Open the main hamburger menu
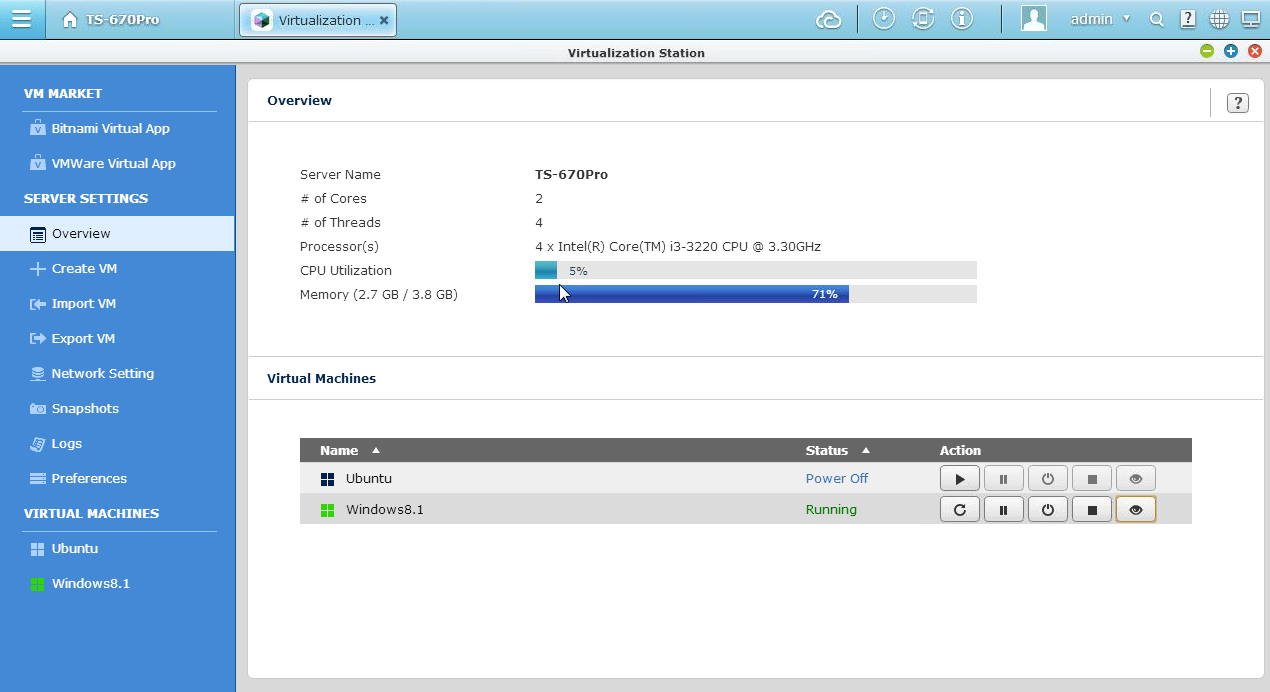Screen dimensions: 1270x692 pyautogui.click(x=22, y=19)
